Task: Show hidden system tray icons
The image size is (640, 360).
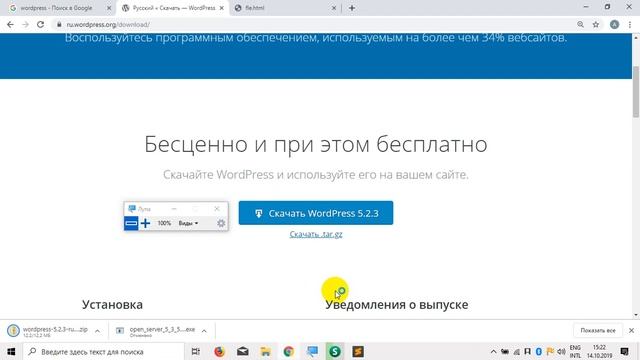Action: point(493,351)
